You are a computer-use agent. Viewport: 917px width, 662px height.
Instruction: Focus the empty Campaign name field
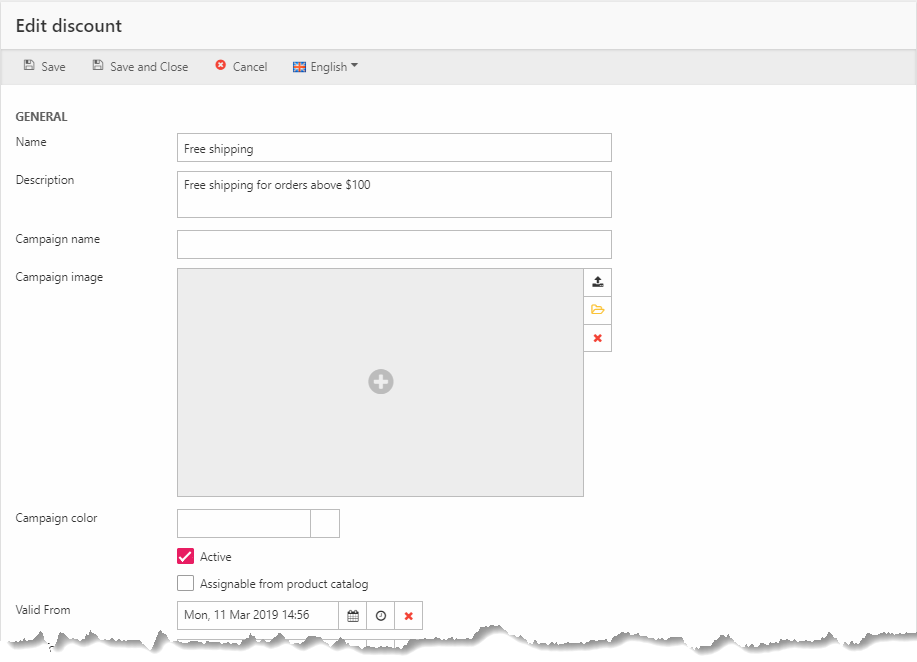click(x=394, y=244)
